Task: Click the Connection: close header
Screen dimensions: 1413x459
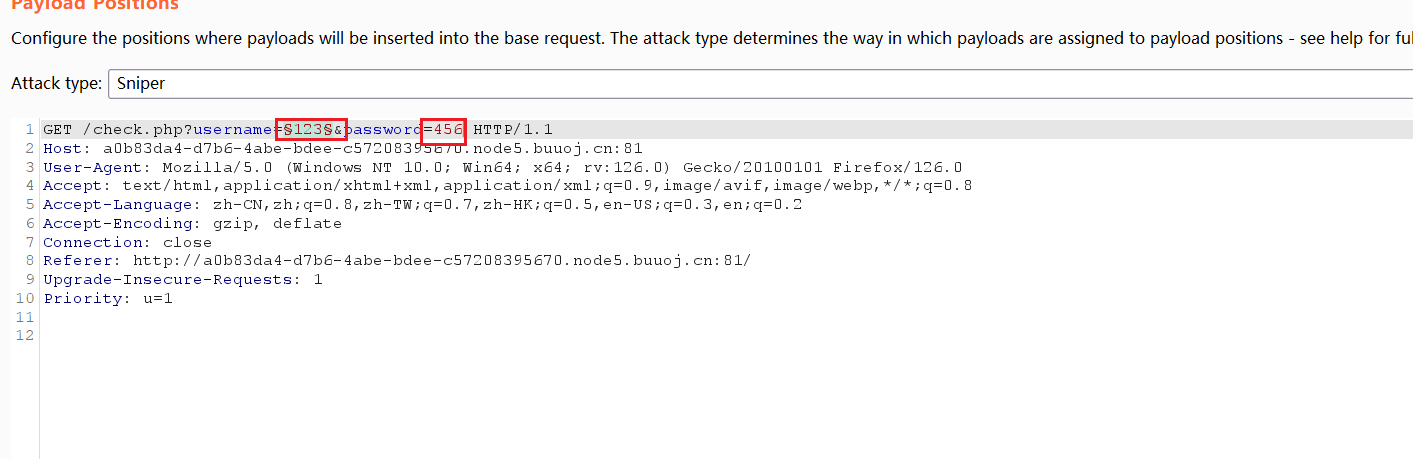Action: tap(127, 243)
